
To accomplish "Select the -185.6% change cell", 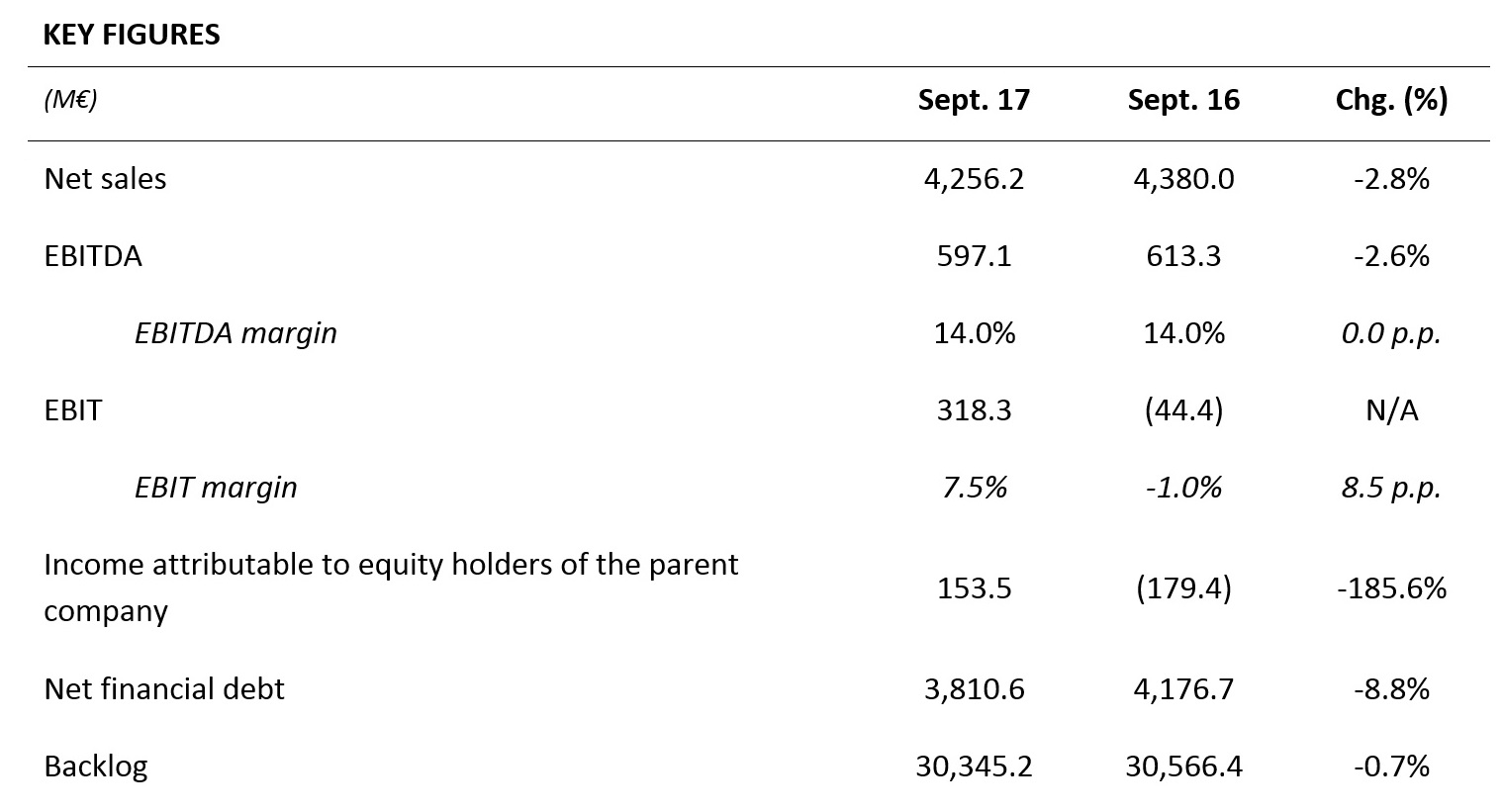I will (x=1391, y=588).
